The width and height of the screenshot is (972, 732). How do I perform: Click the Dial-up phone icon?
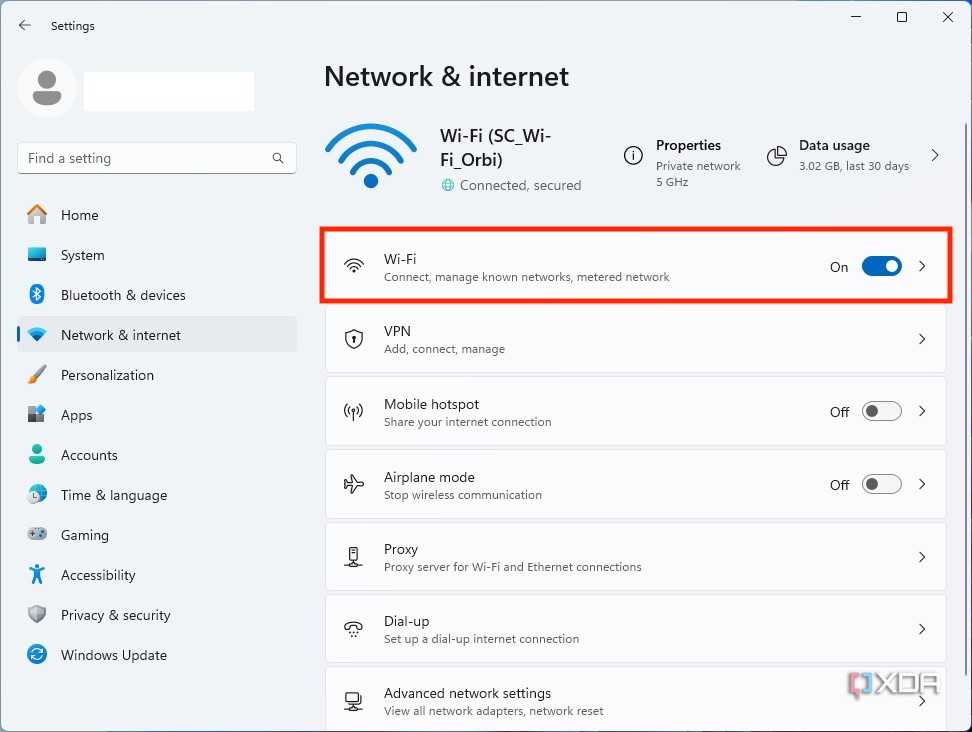(x=353, y=629)
